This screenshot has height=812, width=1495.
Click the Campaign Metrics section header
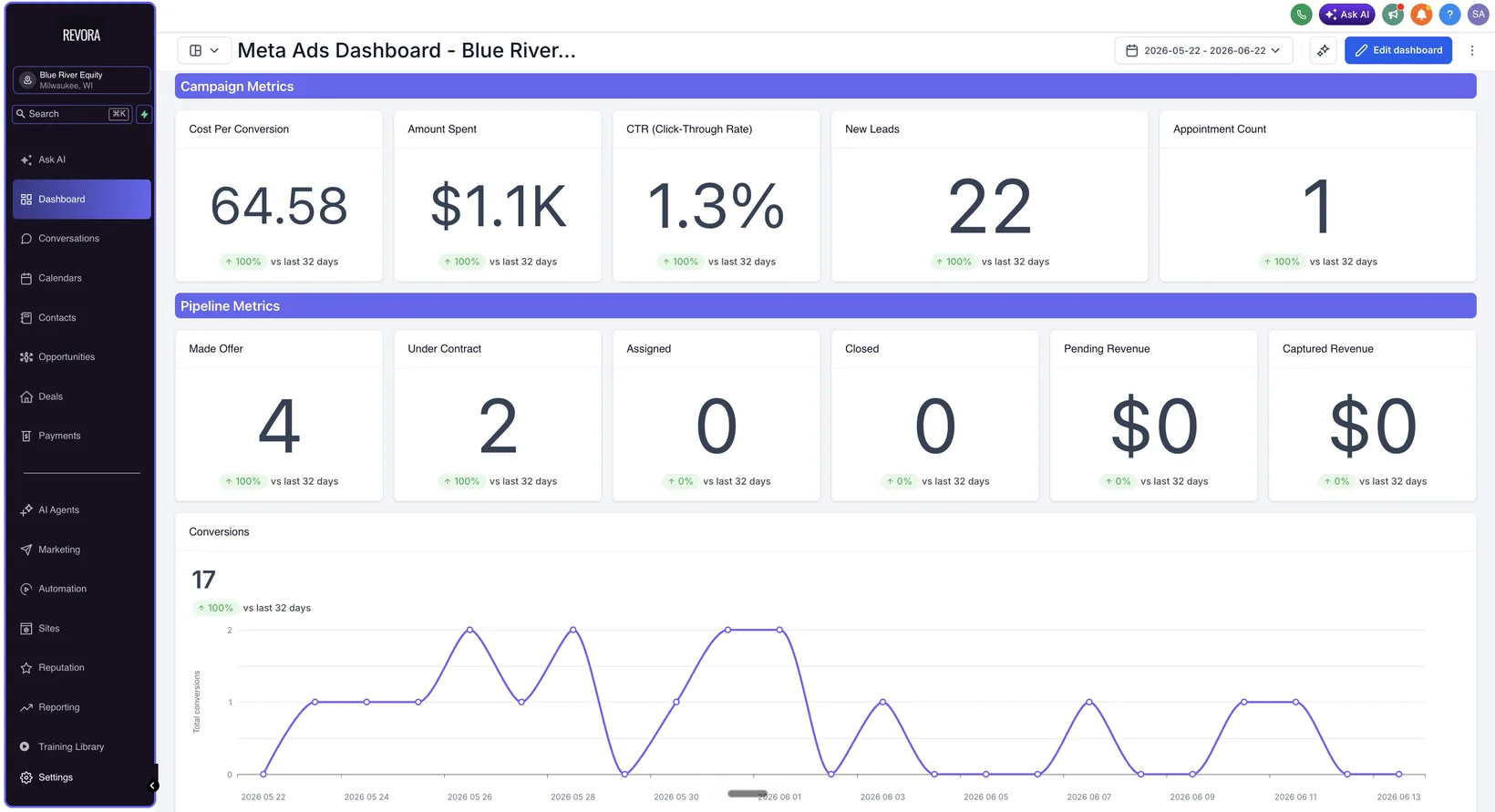[825, 87]
